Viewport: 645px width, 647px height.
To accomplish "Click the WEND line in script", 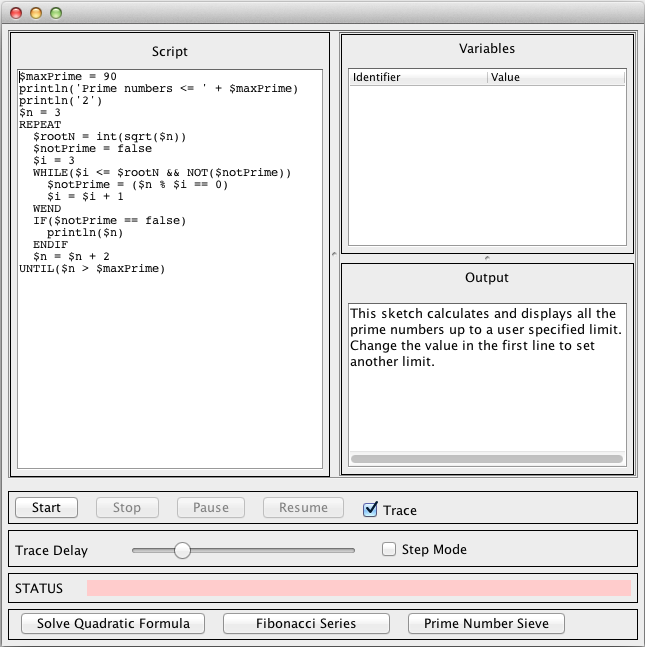I will point(47,208).
